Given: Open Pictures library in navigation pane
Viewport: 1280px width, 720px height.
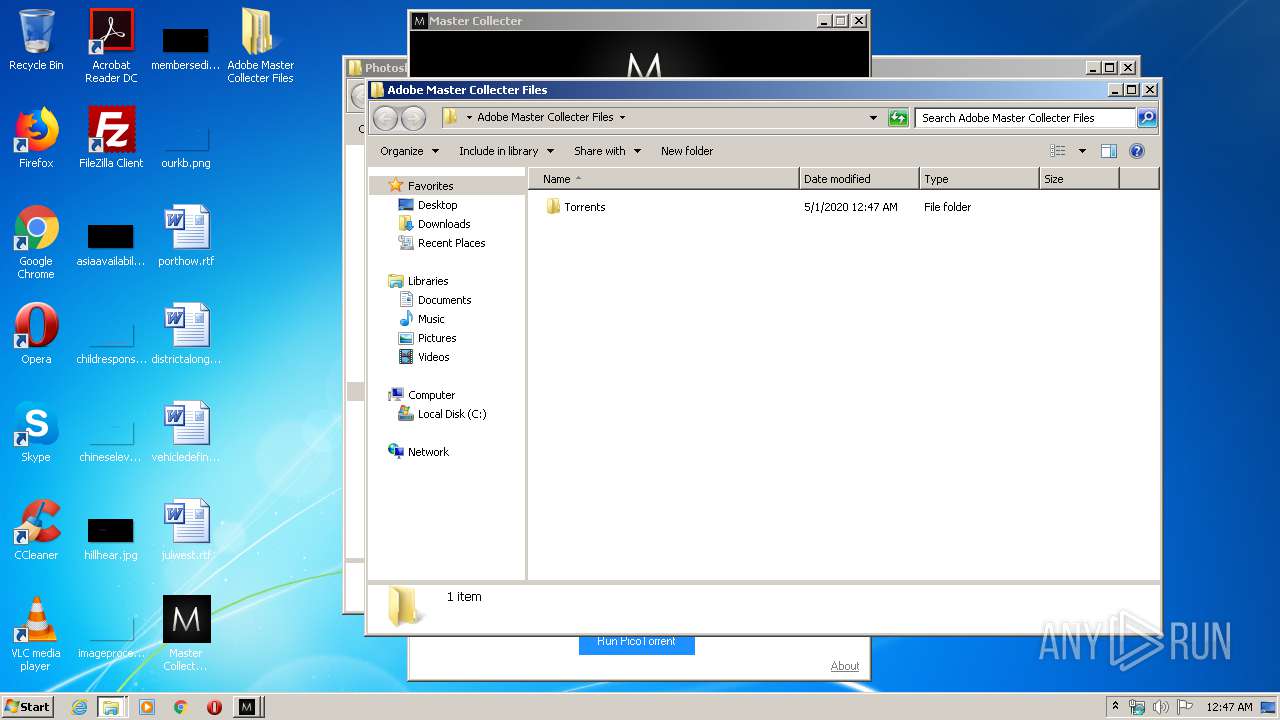Looking at the screenshot, I should click(437, 338).
